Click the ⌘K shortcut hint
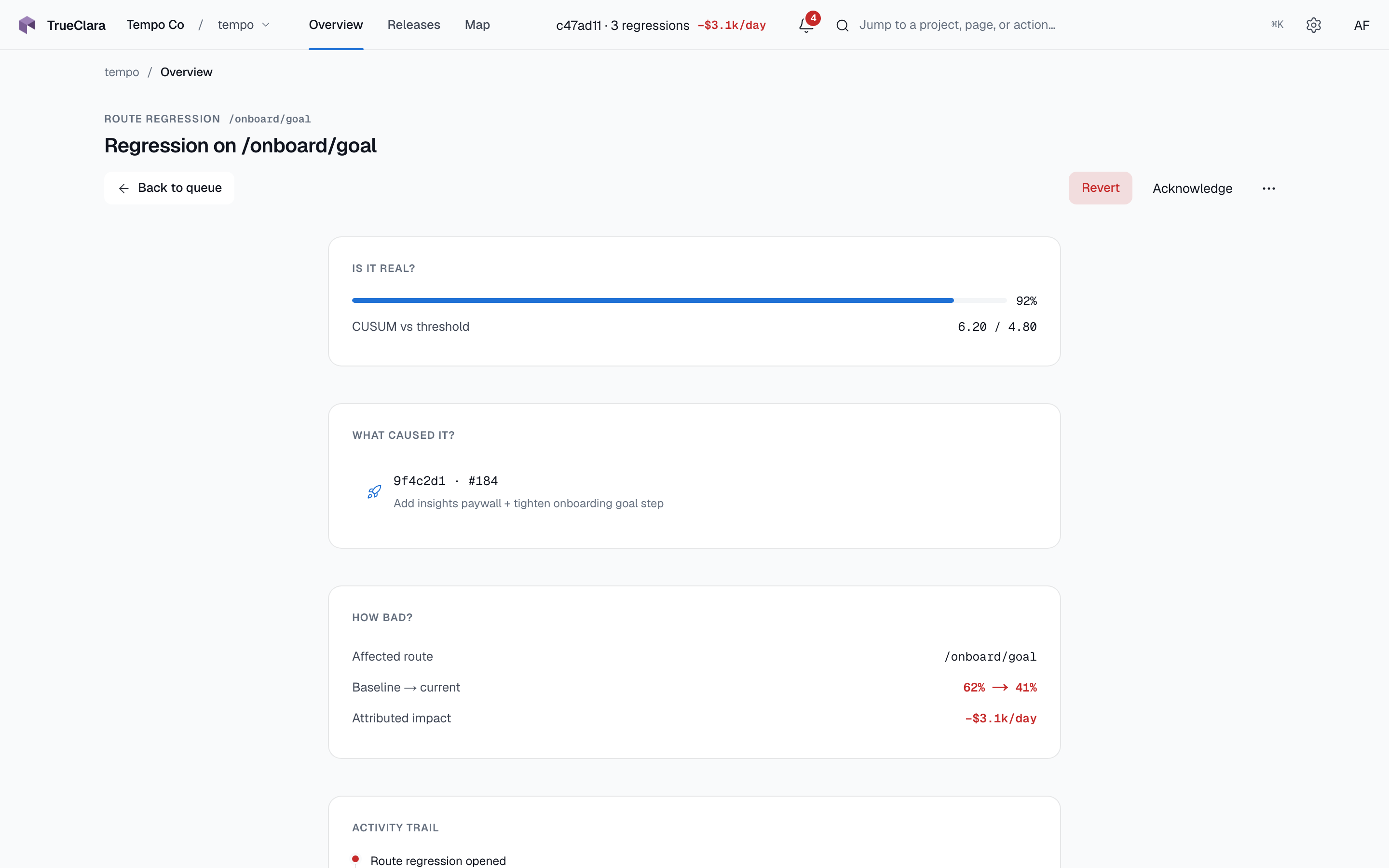1389x868 pixels. tap(1277, 25)
